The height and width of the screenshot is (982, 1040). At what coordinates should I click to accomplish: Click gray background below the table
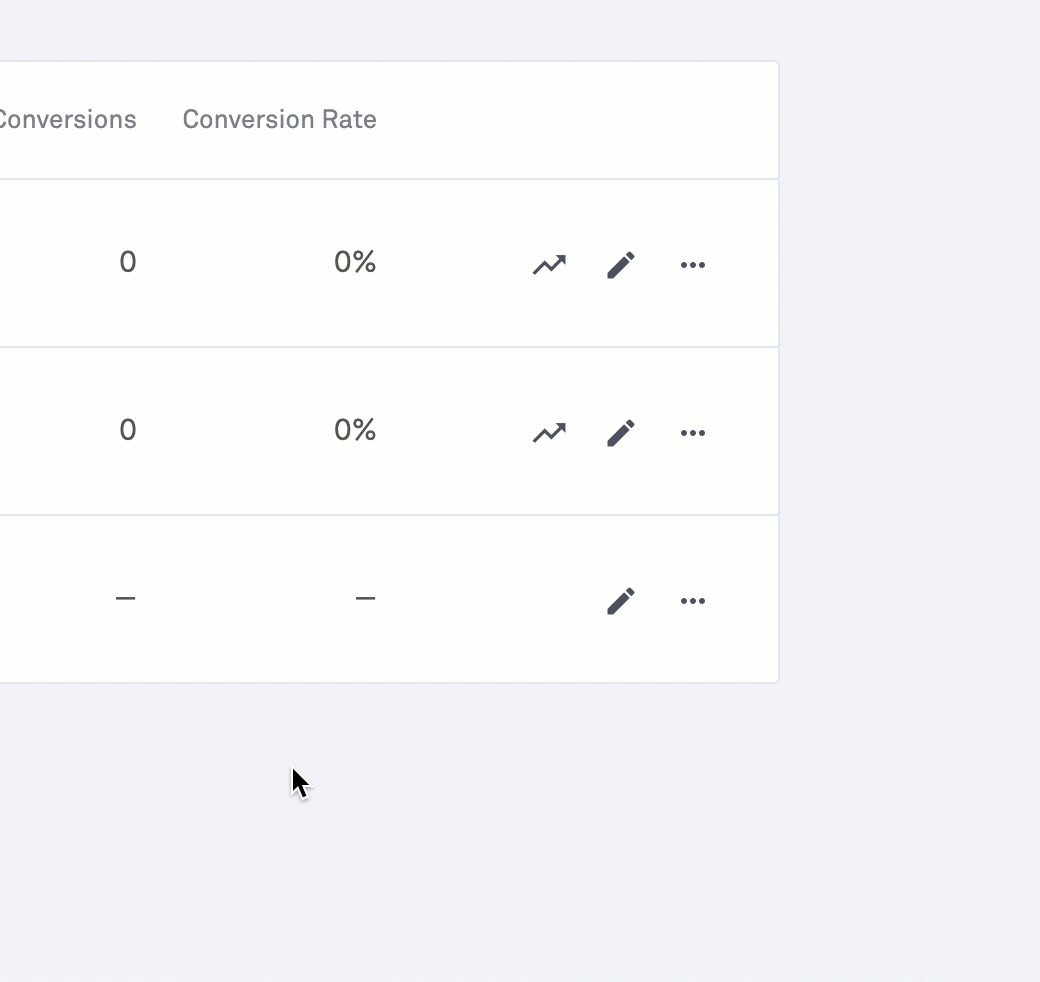(520, 829)
